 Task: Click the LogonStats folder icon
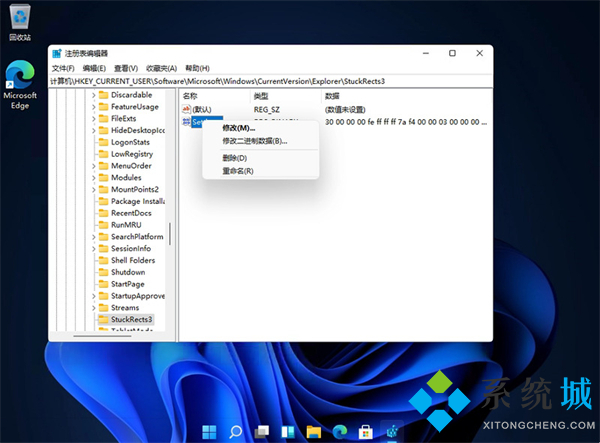click(x=103, y=142)
